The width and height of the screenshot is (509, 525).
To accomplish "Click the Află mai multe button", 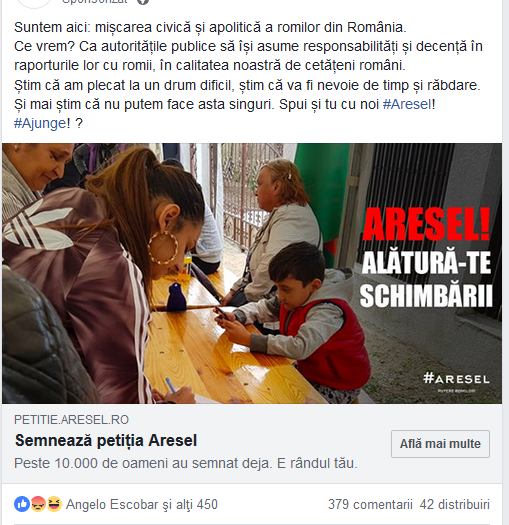I will coord(440,444).
